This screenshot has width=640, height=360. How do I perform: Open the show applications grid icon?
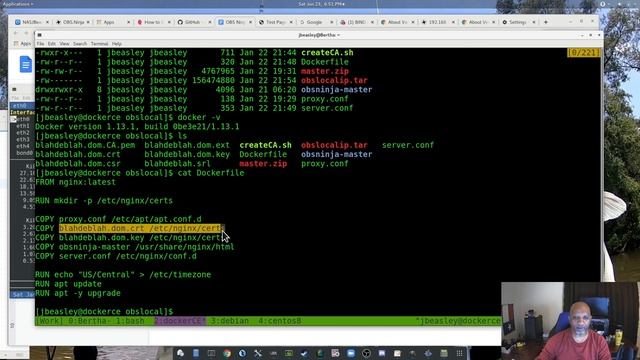click(459, 353)
